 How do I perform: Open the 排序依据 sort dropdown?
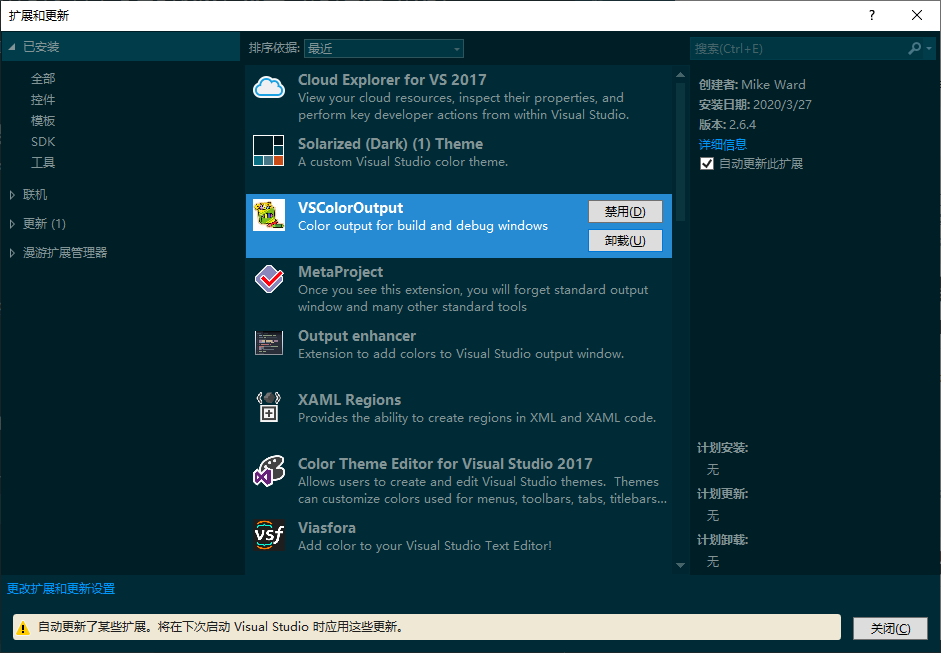[x=383, y=49]
